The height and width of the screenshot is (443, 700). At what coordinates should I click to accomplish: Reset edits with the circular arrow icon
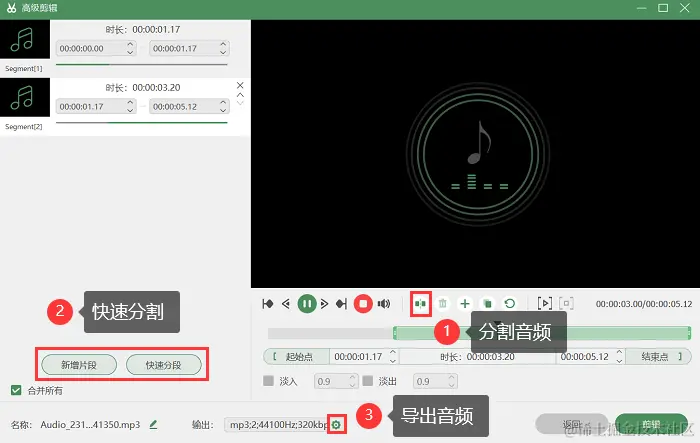pos(509,304)
